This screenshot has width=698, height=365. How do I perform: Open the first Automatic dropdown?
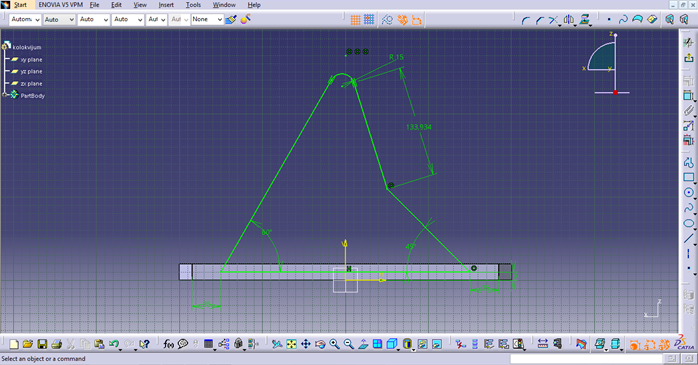point(24,20)
